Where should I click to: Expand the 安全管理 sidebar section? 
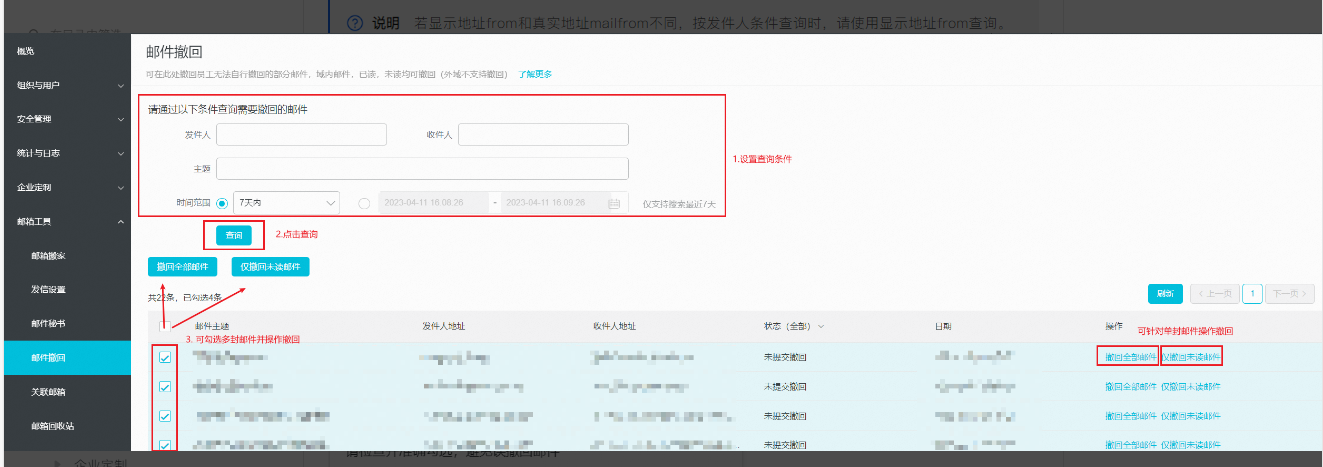[x=65, y=119]
